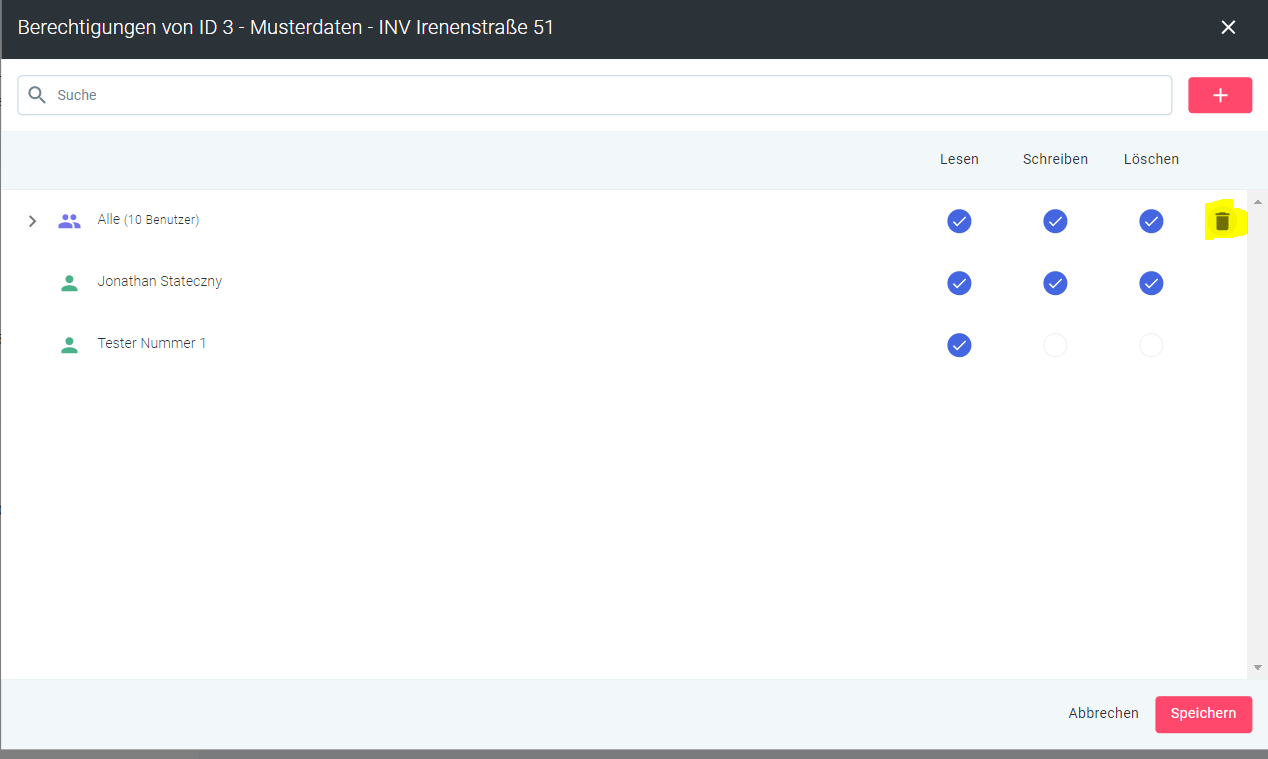This screenshot has width=1268, height=759.
Task: Click the Alle group people icon
Action: [69, 221]
